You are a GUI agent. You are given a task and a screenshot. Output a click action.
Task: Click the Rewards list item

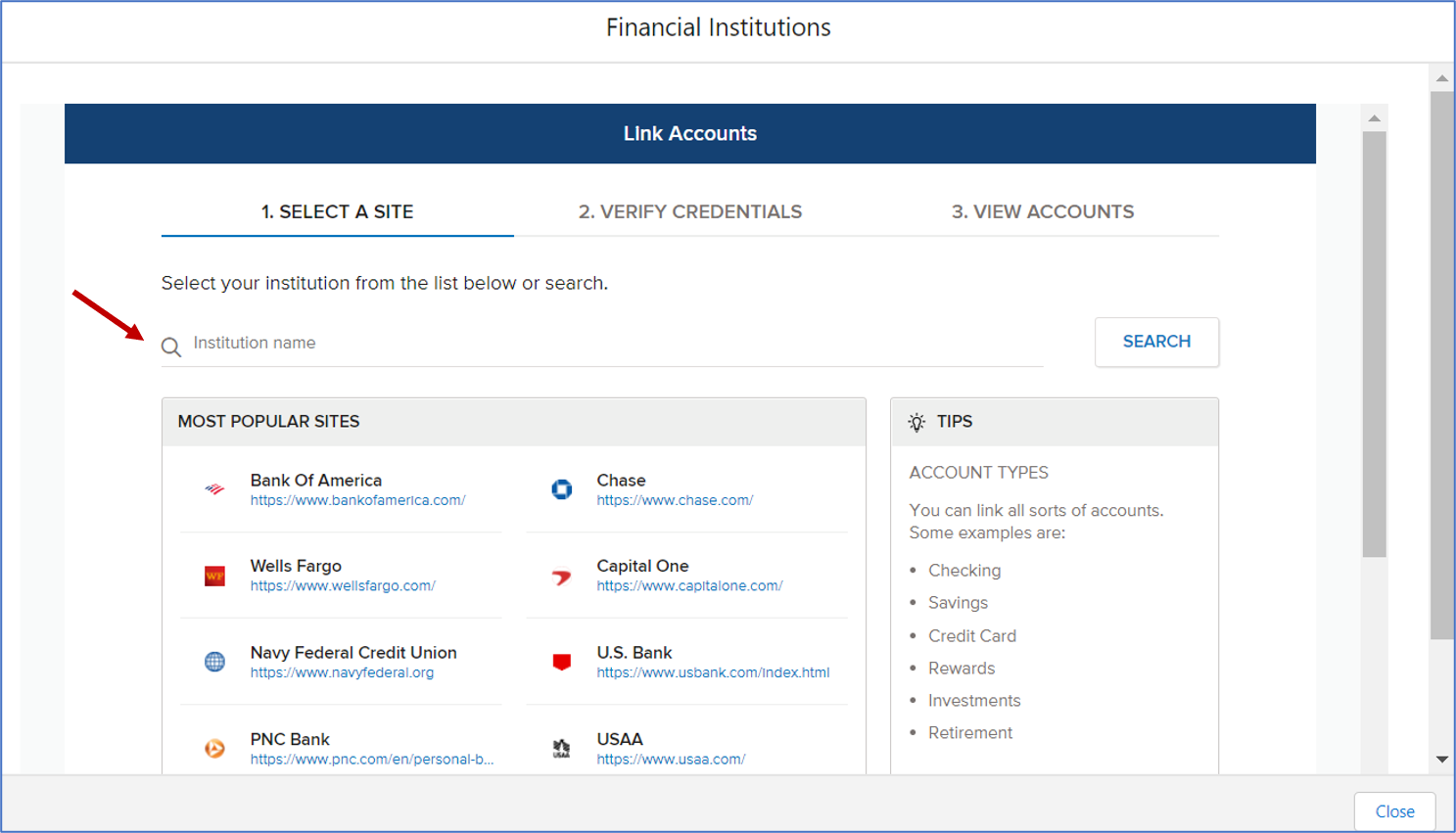pyautogui.click(x=962, y=669)
